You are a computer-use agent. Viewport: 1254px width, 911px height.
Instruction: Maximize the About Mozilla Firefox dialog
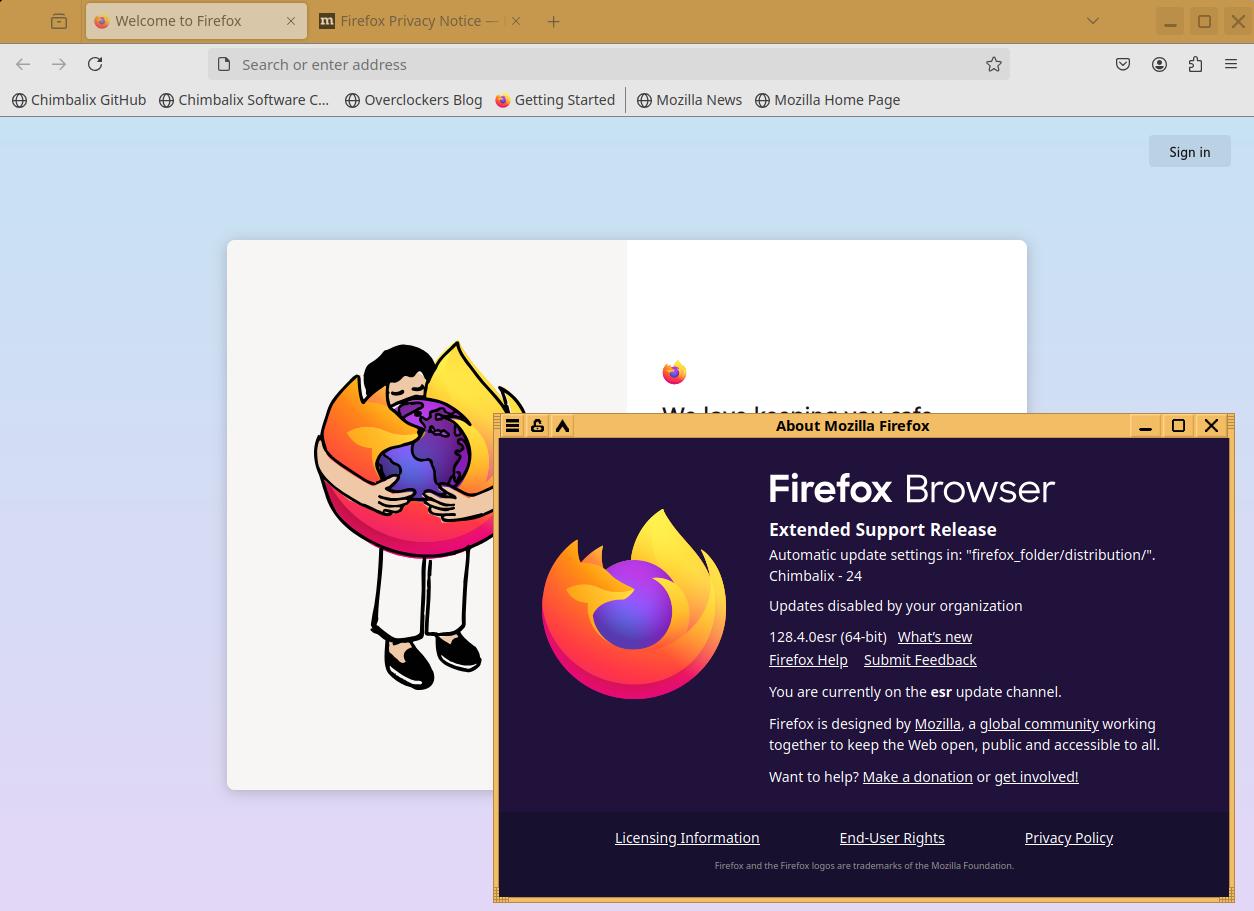1178,426
